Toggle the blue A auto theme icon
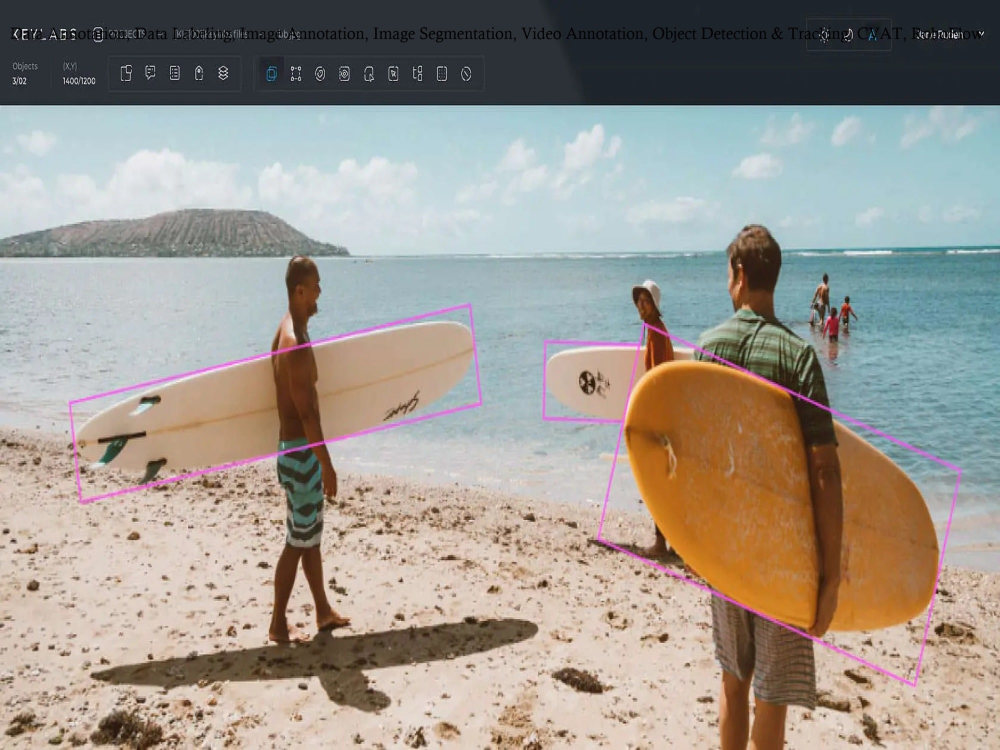The image size is (1000, 750). pyautogui.click(x=872, y=34)
